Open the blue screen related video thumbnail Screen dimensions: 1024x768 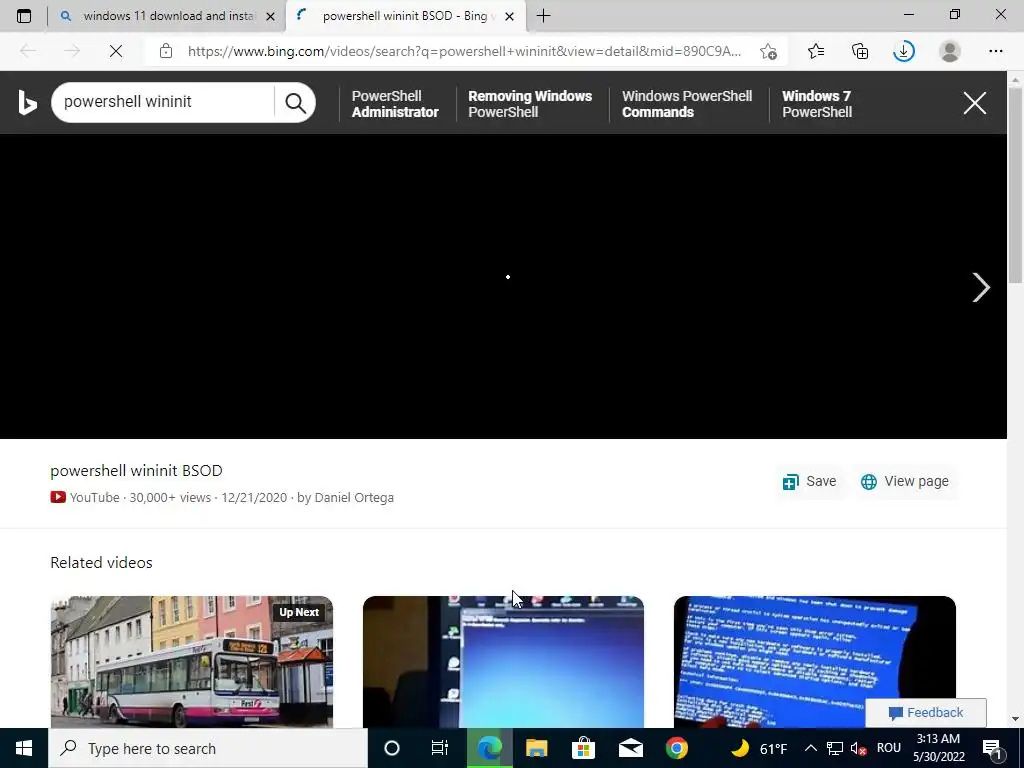[814, 661]
